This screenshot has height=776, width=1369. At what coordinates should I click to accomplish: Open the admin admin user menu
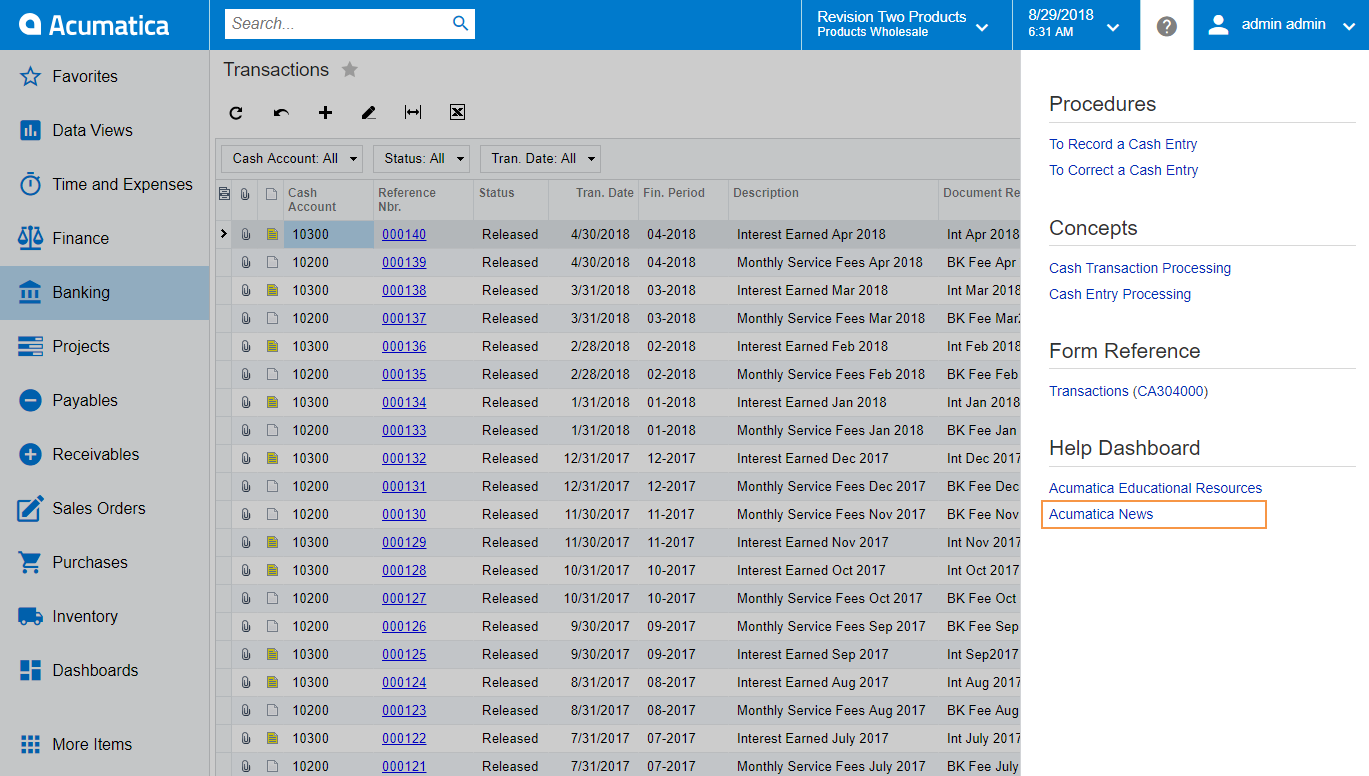(1281, 25)
